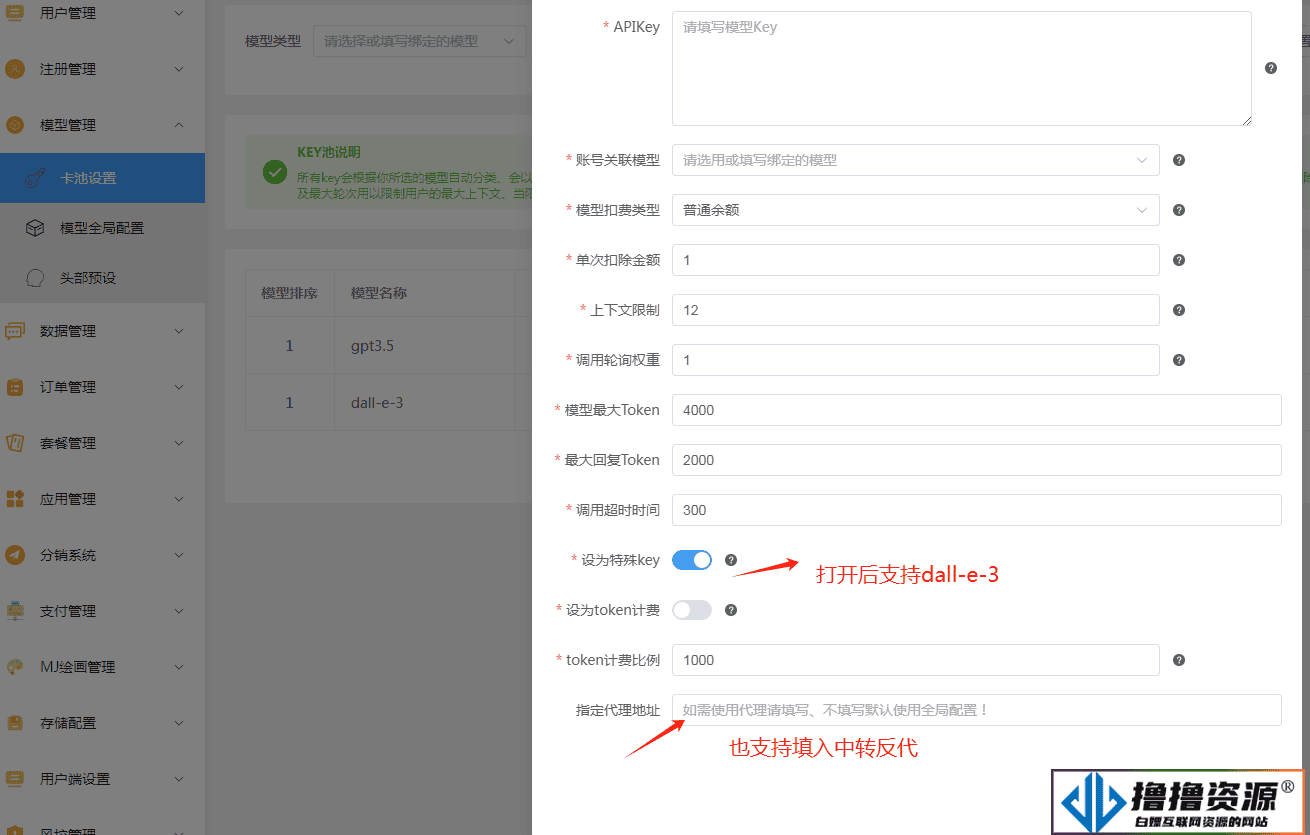The image size is (1310, 835).
Task: Open 模型扣费类型 dropdown
Action: tap(915, 210)
